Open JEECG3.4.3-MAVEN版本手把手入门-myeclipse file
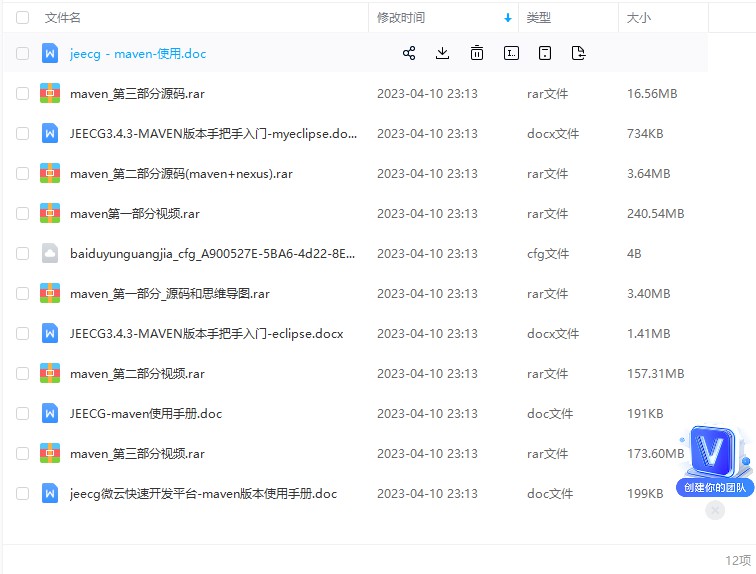 [x=214, y=133]
